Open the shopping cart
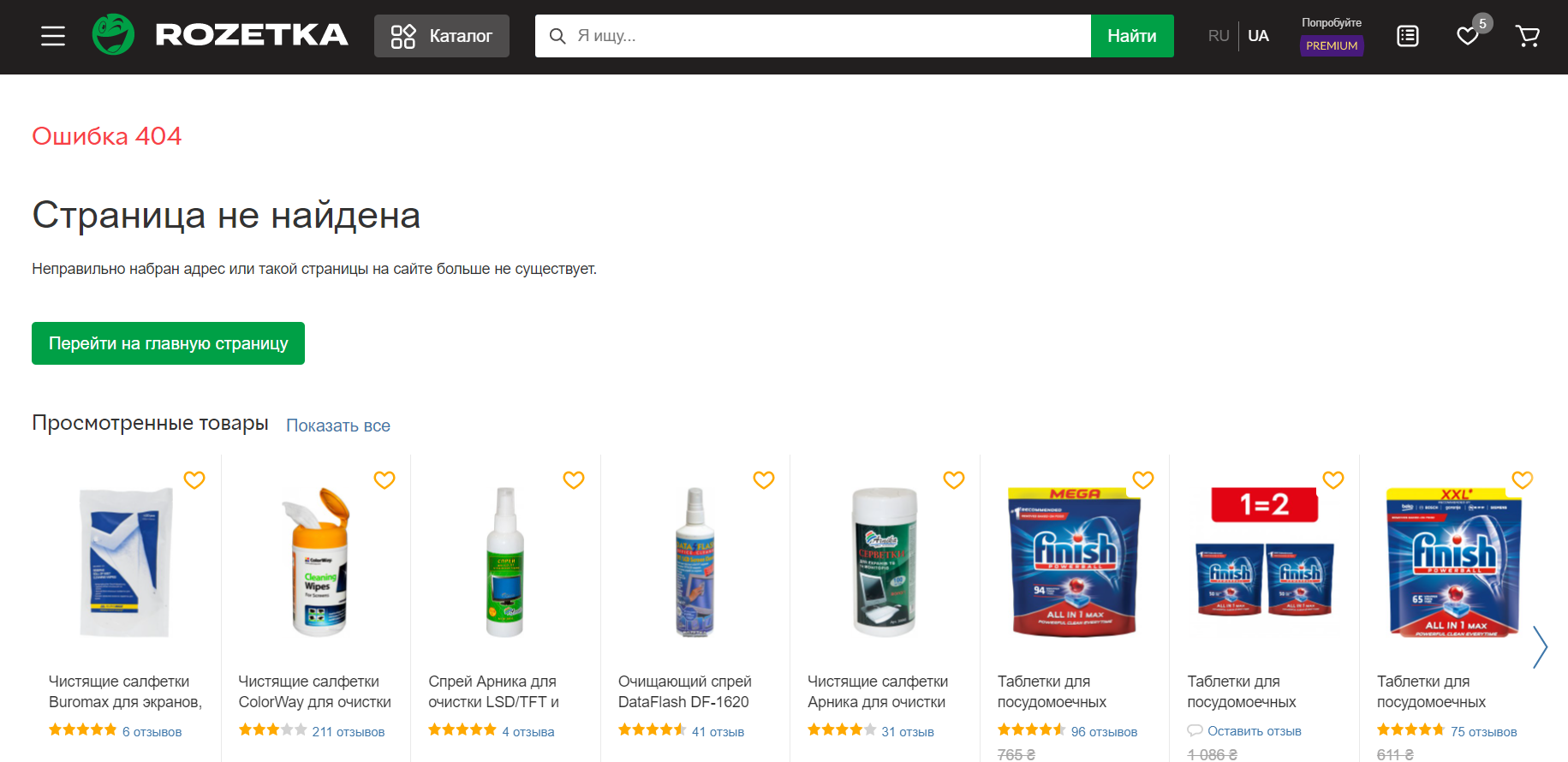Image resolution: width=1568 pixels, height=762 pixels. pos(1527,36)
